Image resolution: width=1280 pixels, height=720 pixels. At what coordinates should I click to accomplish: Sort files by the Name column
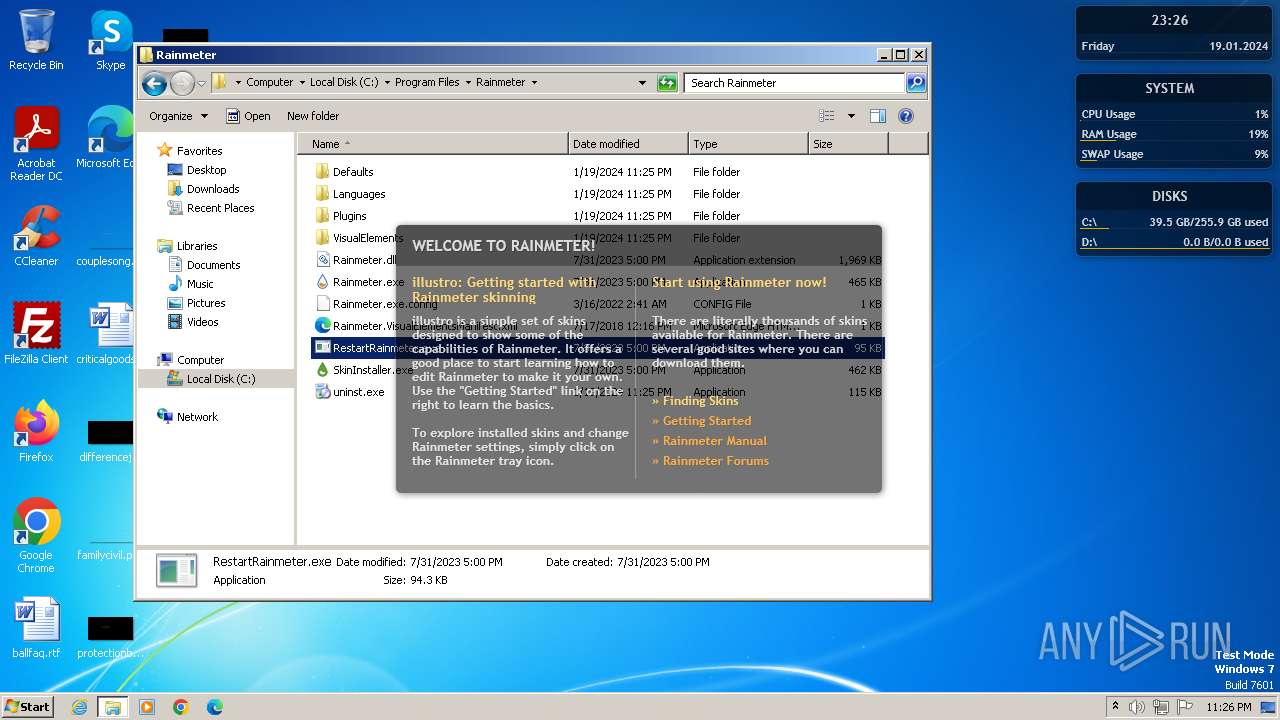tap(433, 144)
